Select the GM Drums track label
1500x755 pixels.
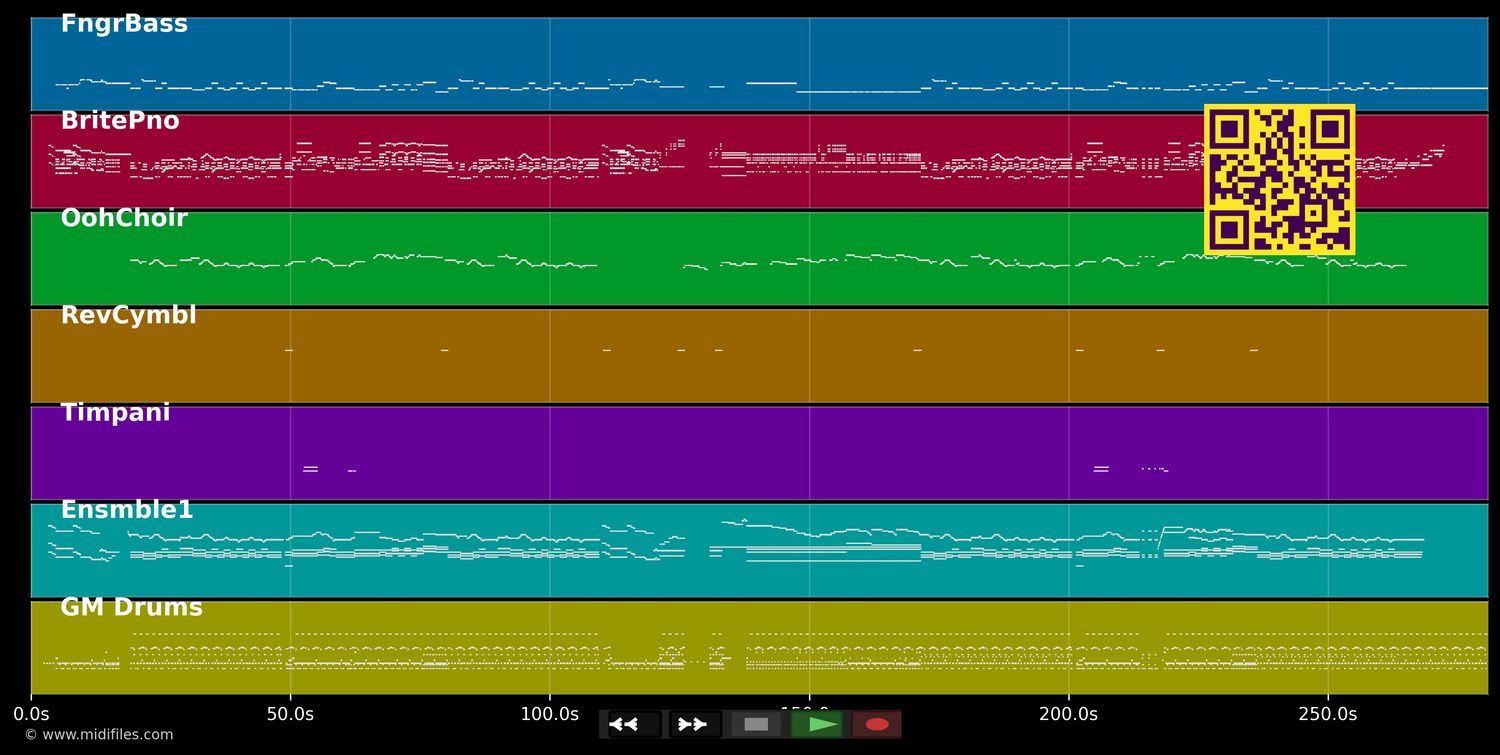131,607
